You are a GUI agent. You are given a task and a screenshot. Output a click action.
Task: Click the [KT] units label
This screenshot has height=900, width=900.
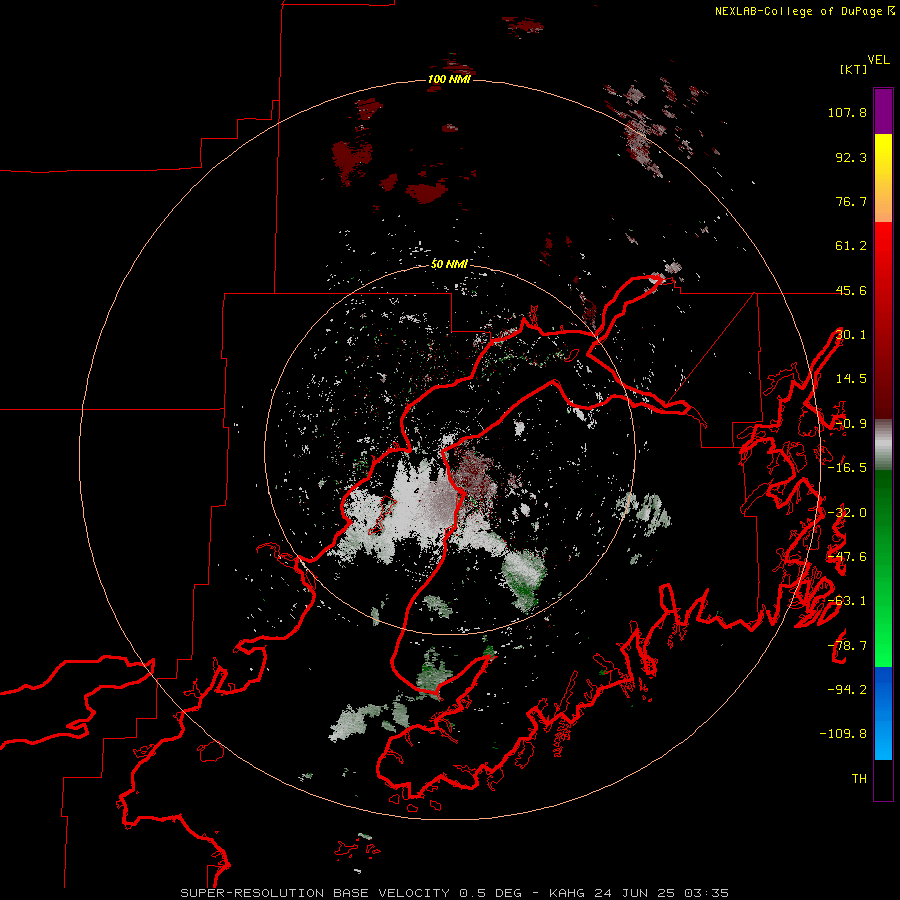(x=854, y=69)
